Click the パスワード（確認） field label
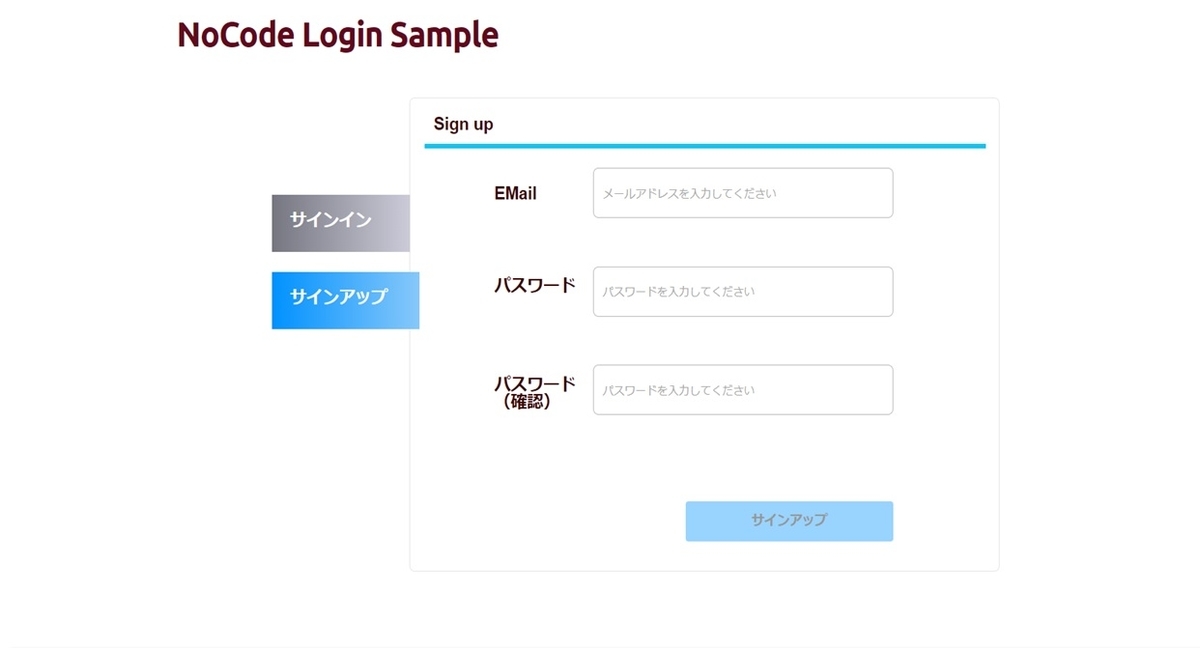Viewport: 1200px width, 649px height. click(536, 390)
